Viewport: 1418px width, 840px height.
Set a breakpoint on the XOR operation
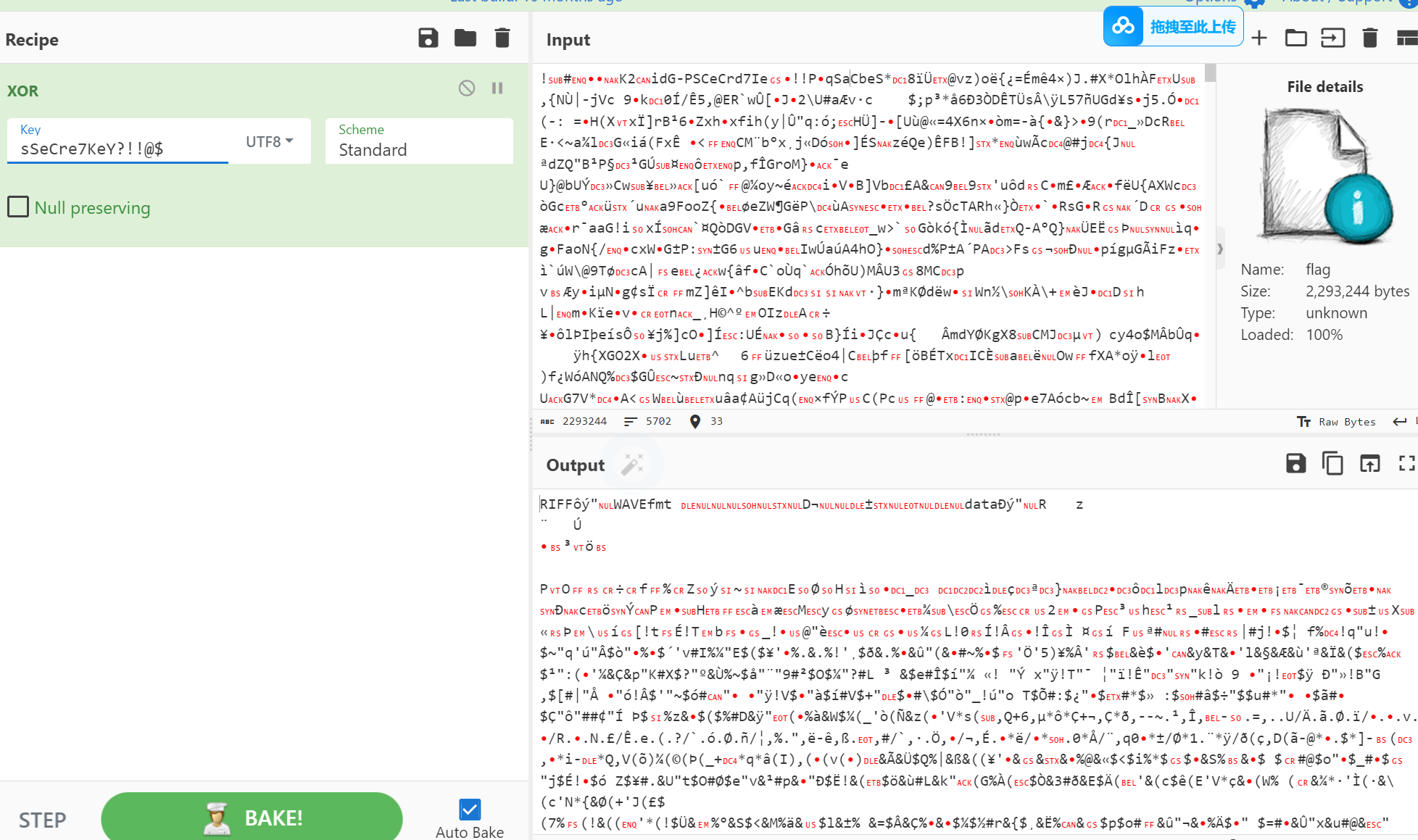point(497,88)
